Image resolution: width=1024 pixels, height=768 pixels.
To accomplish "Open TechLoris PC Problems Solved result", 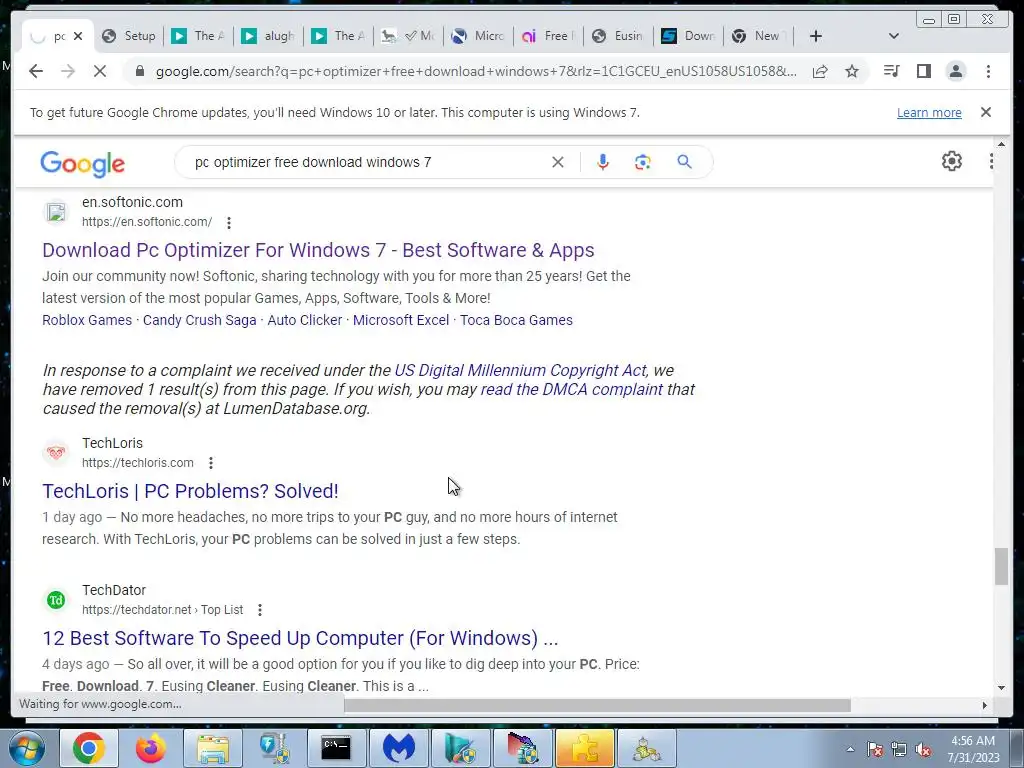I will tap(190, 491).
